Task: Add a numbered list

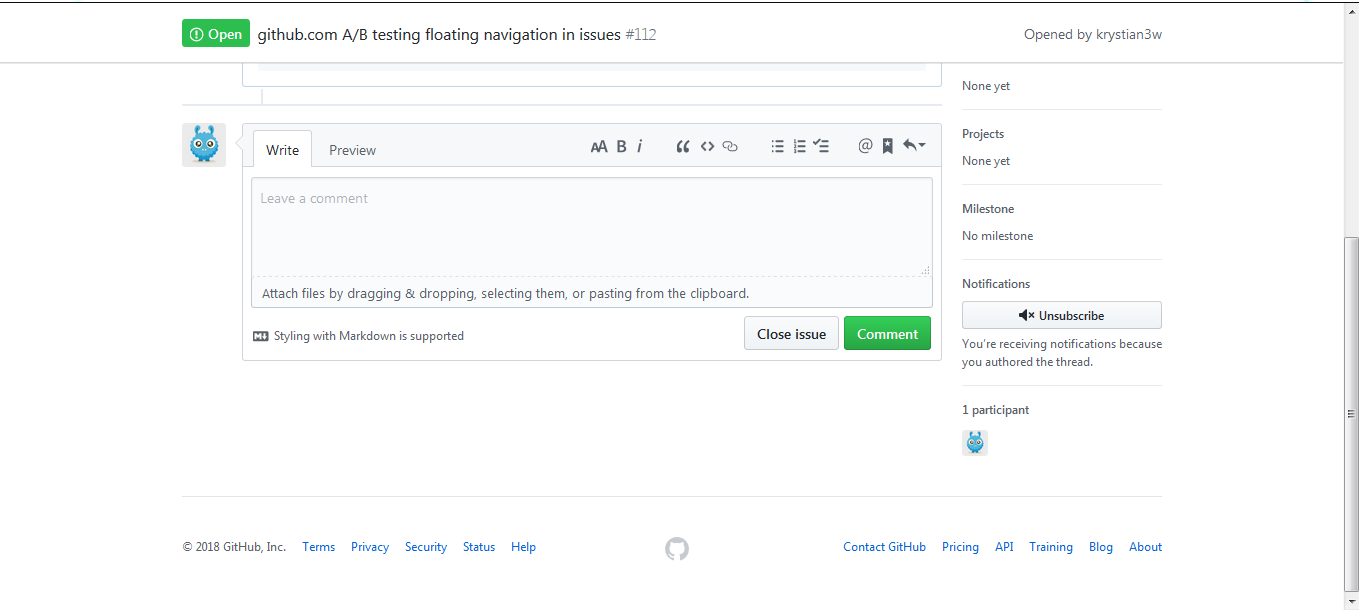Action: [x=799, y=146]
